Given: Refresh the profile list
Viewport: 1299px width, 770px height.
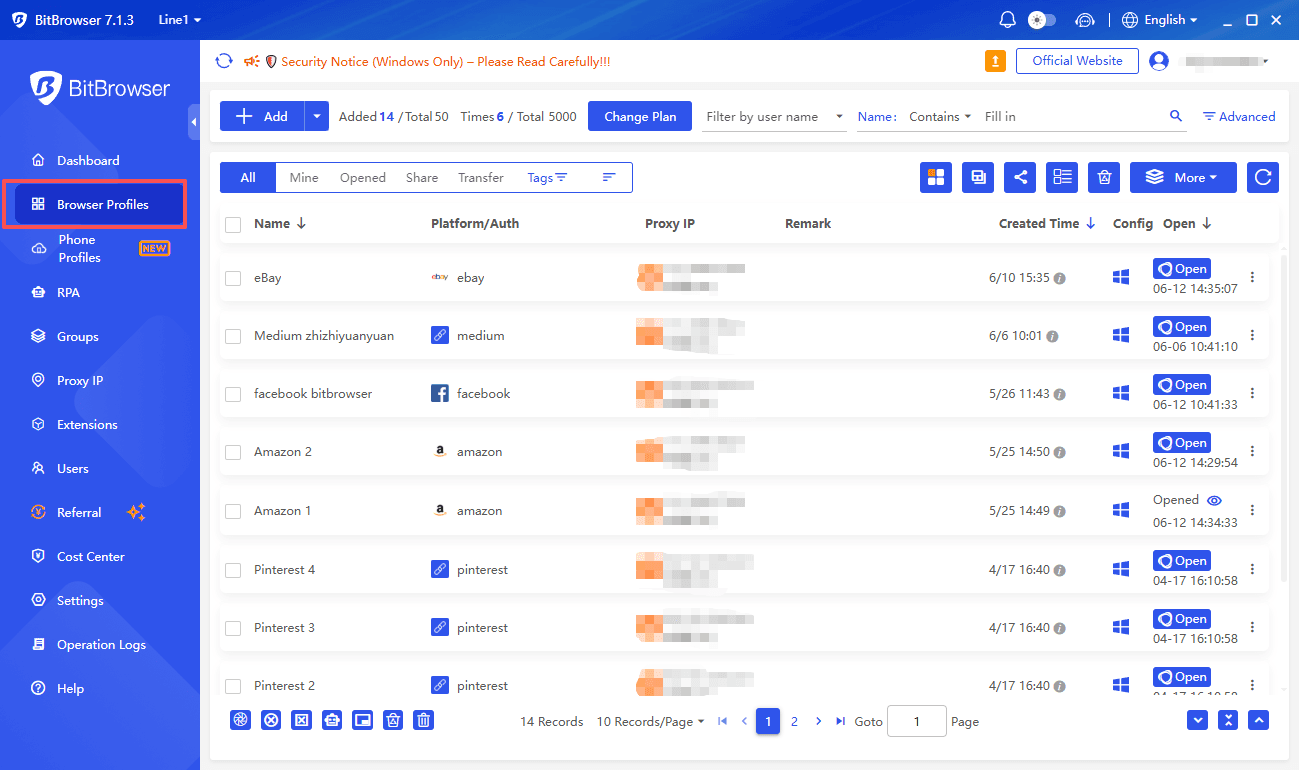Looking at the screenshot, I should pos(1263,177).
